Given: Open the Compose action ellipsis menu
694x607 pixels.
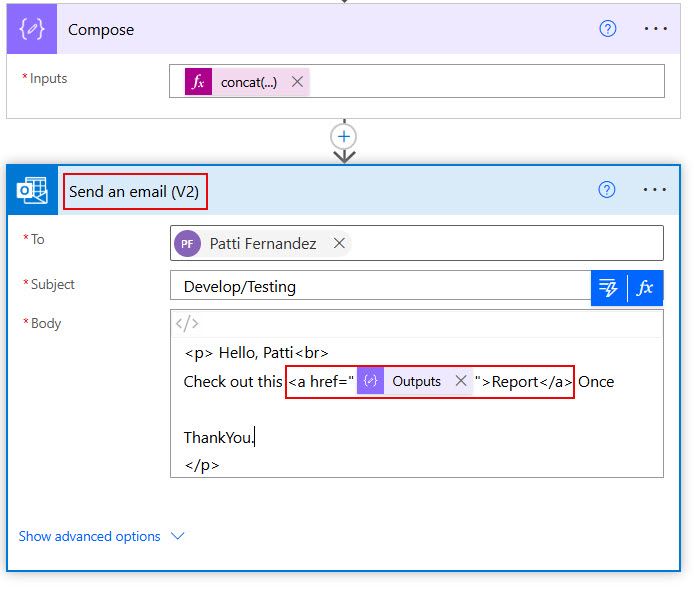Looking at the screenshot, I should point(655,29).
